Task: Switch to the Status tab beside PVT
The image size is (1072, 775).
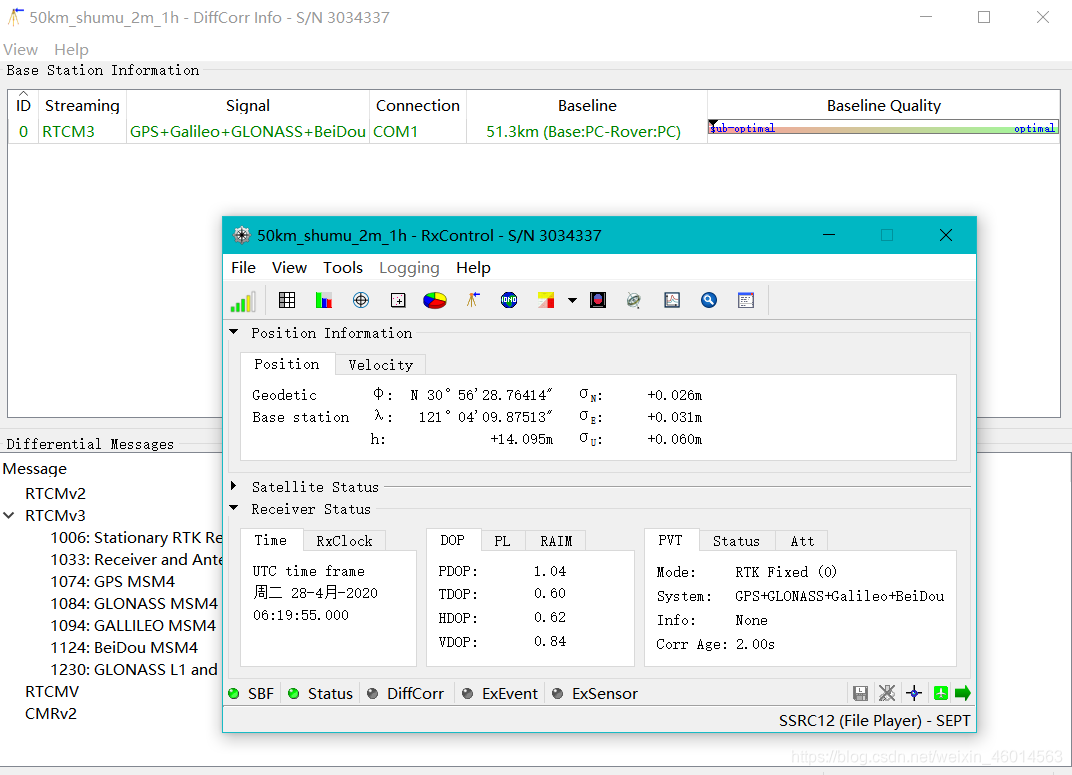Action: [x=736, y=541]
